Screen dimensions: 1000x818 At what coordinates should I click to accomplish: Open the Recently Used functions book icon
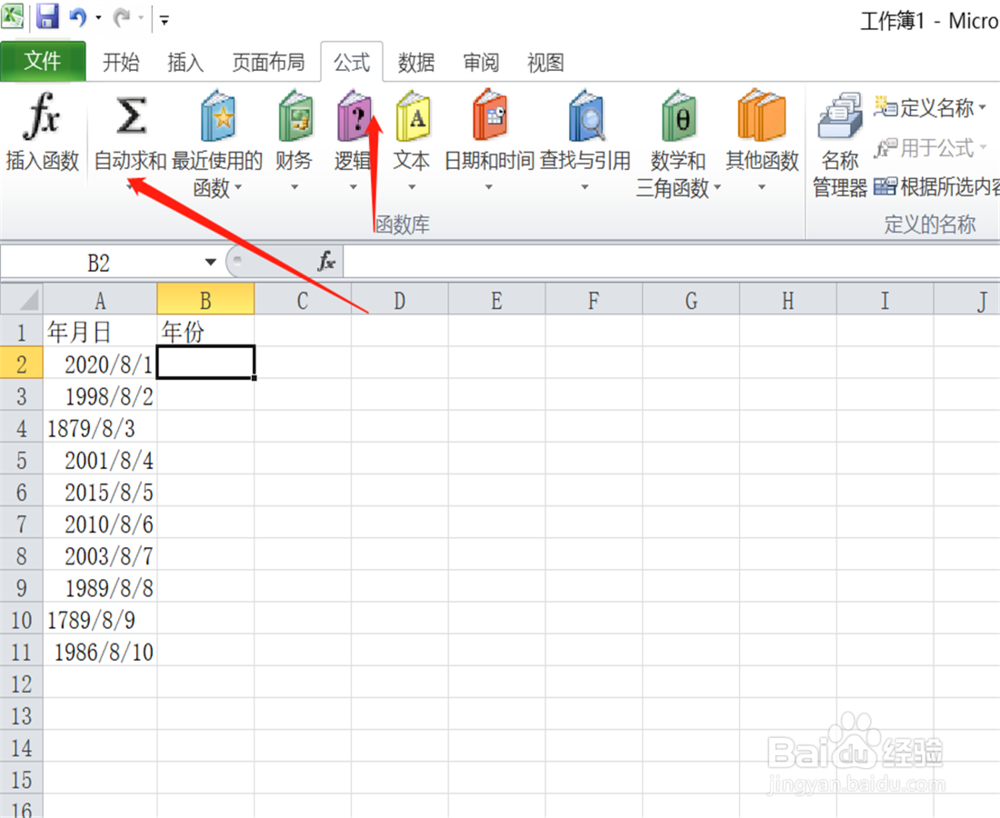coord(217,116)
